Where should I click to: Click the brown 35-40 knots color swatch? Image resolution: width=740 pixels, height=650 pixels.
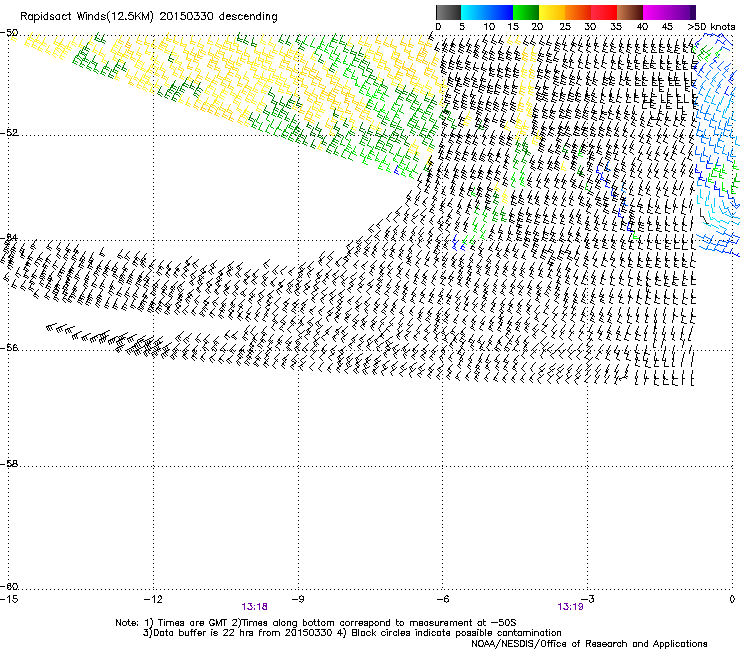630,12
